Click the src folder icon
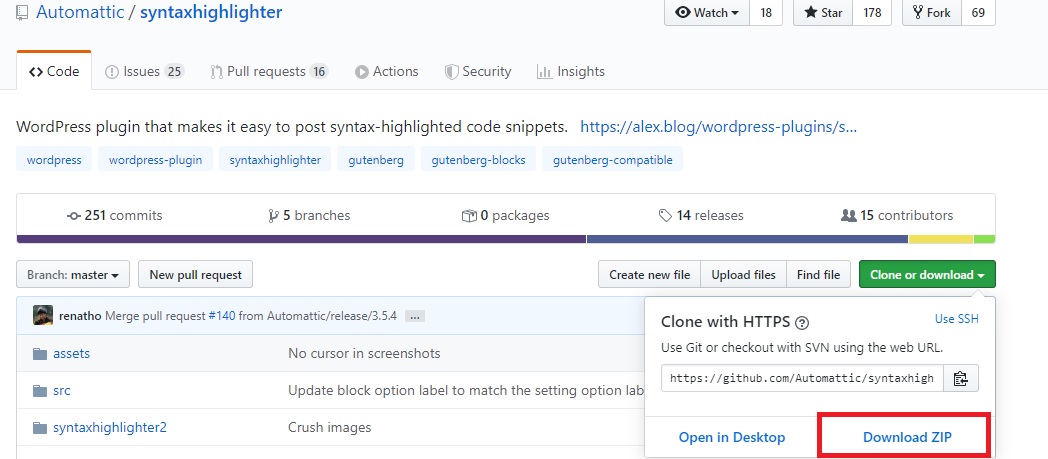1048x459 pixels. pyautogui.click(x=40, y=390)
